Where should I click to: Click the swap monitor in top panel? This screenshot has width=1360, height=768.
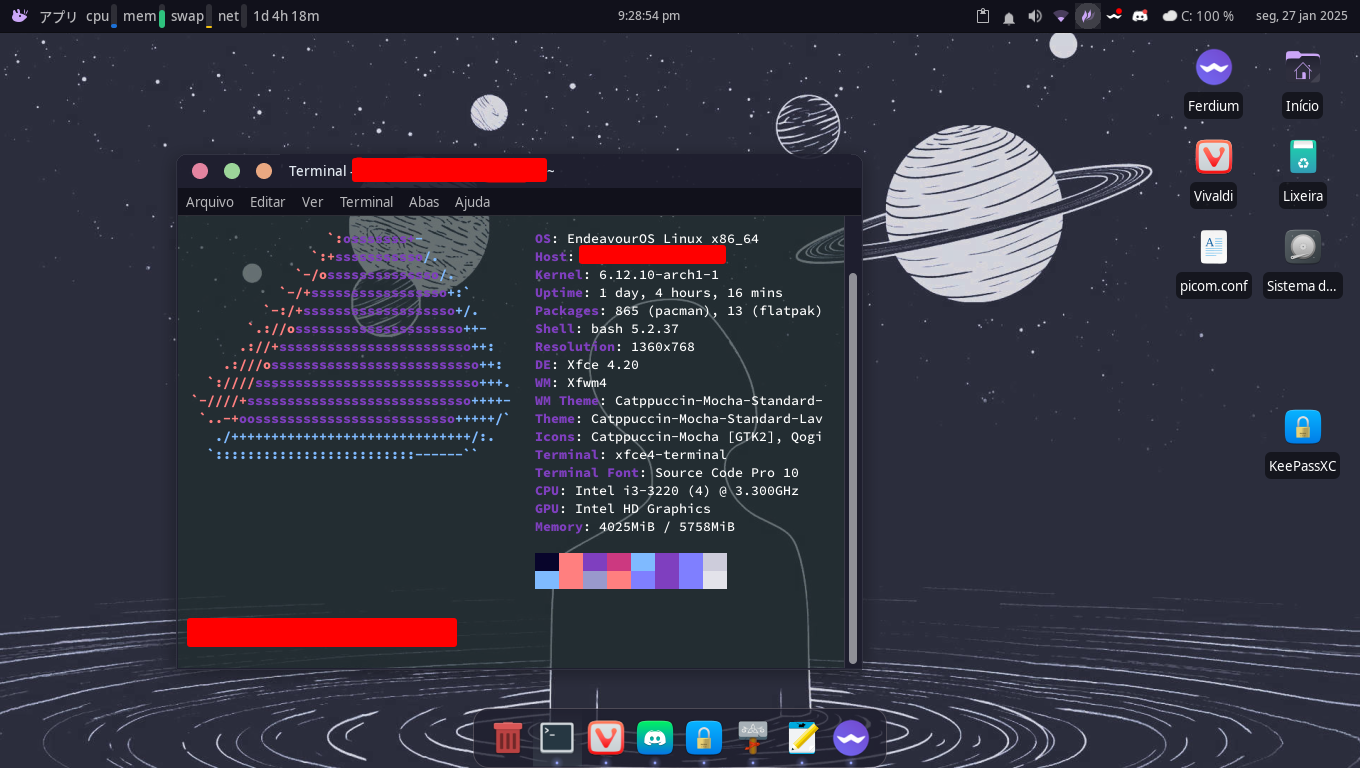[x=190, y=16]
